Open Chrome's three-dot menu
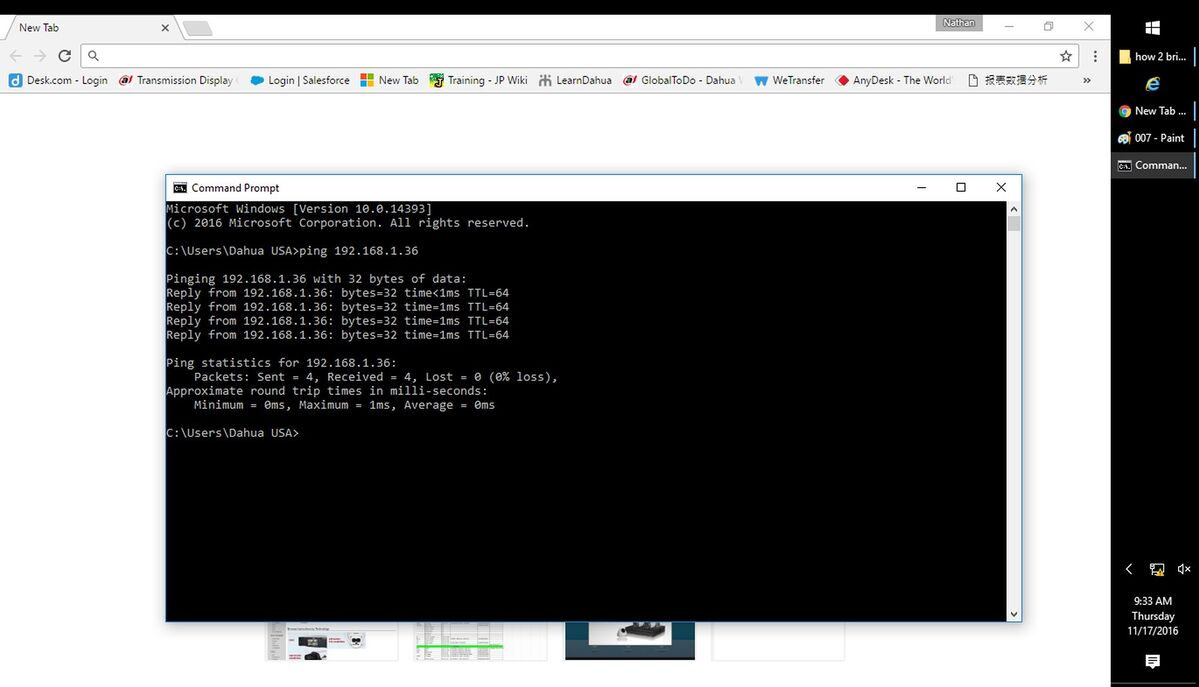The width and height of the screenshot is (1199, 687). click(1095, 56)
